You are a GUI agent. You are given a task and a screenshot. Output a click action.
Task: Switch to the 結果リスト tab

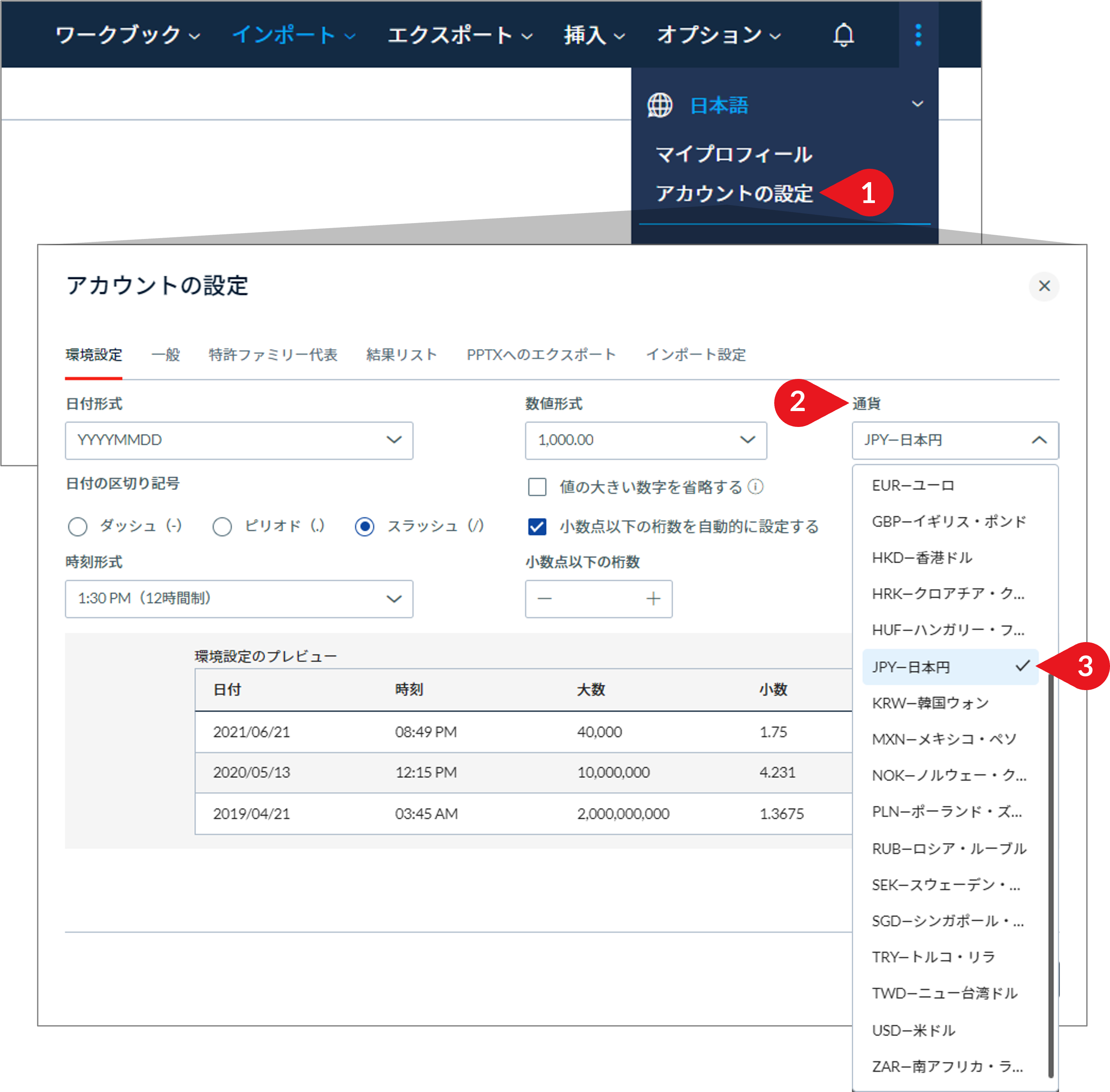401,354
